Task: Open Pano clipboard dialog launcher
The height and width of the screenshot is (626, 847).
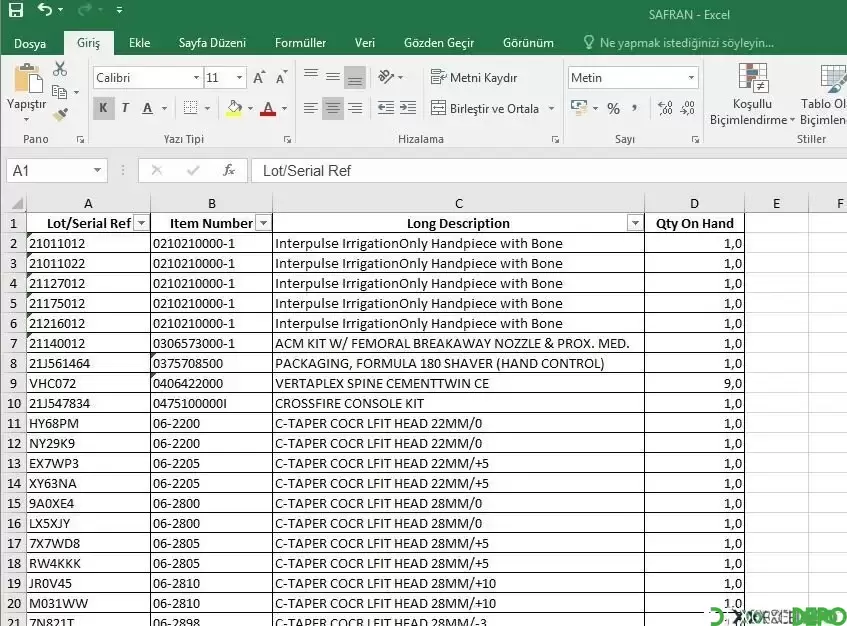Action: 80,139
